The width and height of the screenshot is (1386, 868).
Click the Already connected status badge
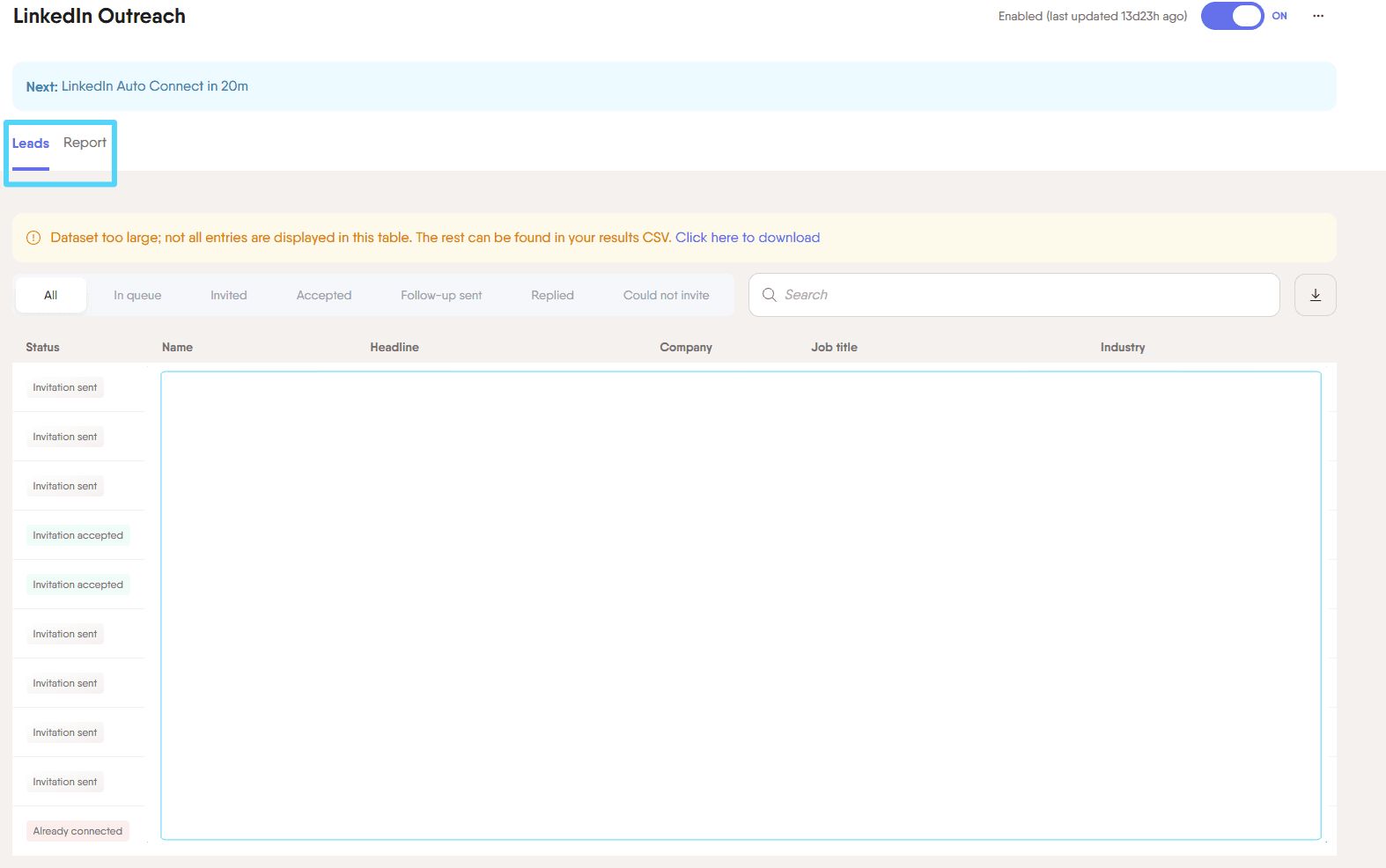(77, 831)
